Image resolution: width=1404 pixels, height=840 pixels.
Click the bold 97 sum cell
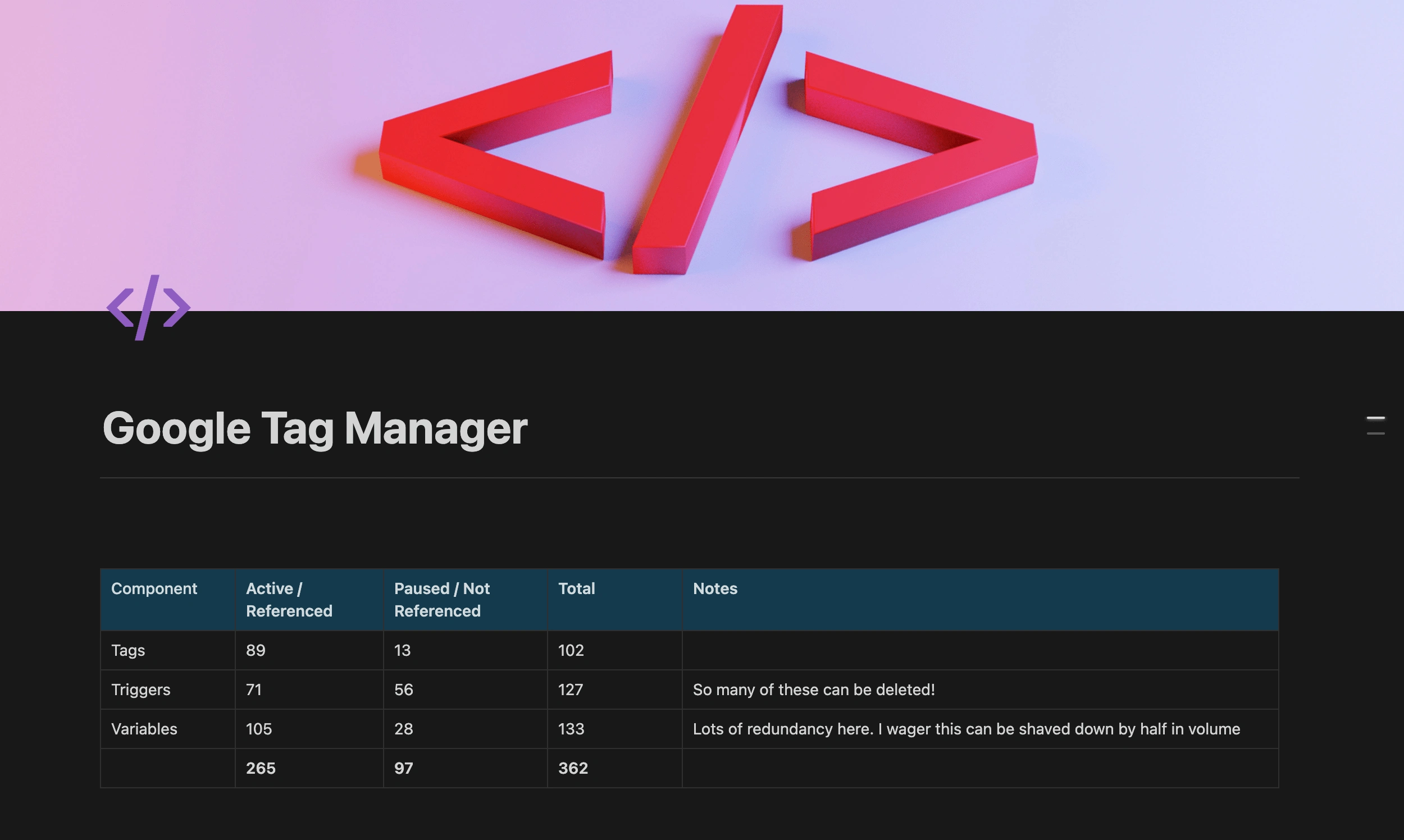pos(466,768)
